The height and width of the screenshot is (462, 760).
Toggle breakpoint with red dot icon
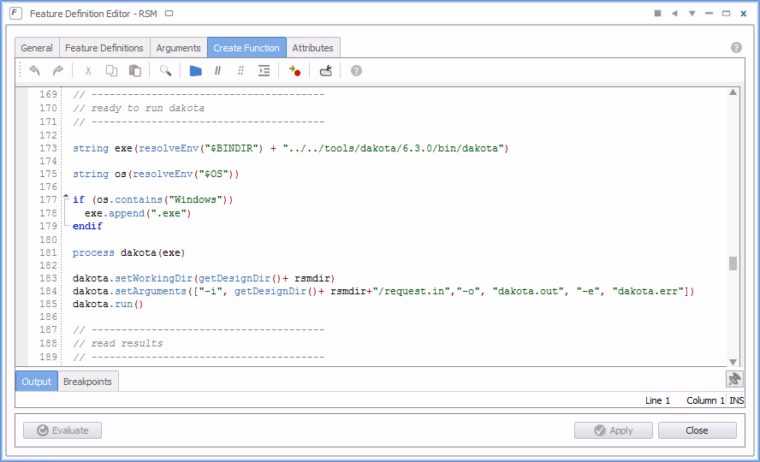295,71
